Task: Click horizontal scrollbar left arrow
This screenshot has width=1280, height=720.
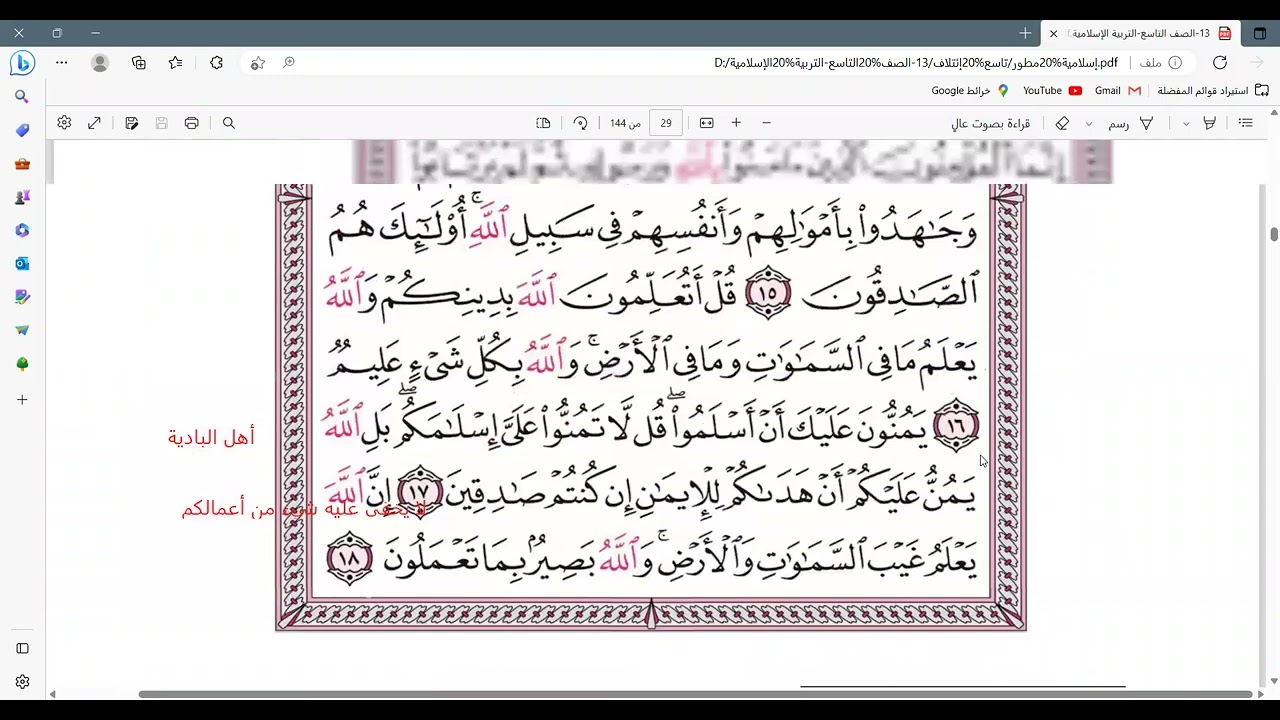Action: 52,694
